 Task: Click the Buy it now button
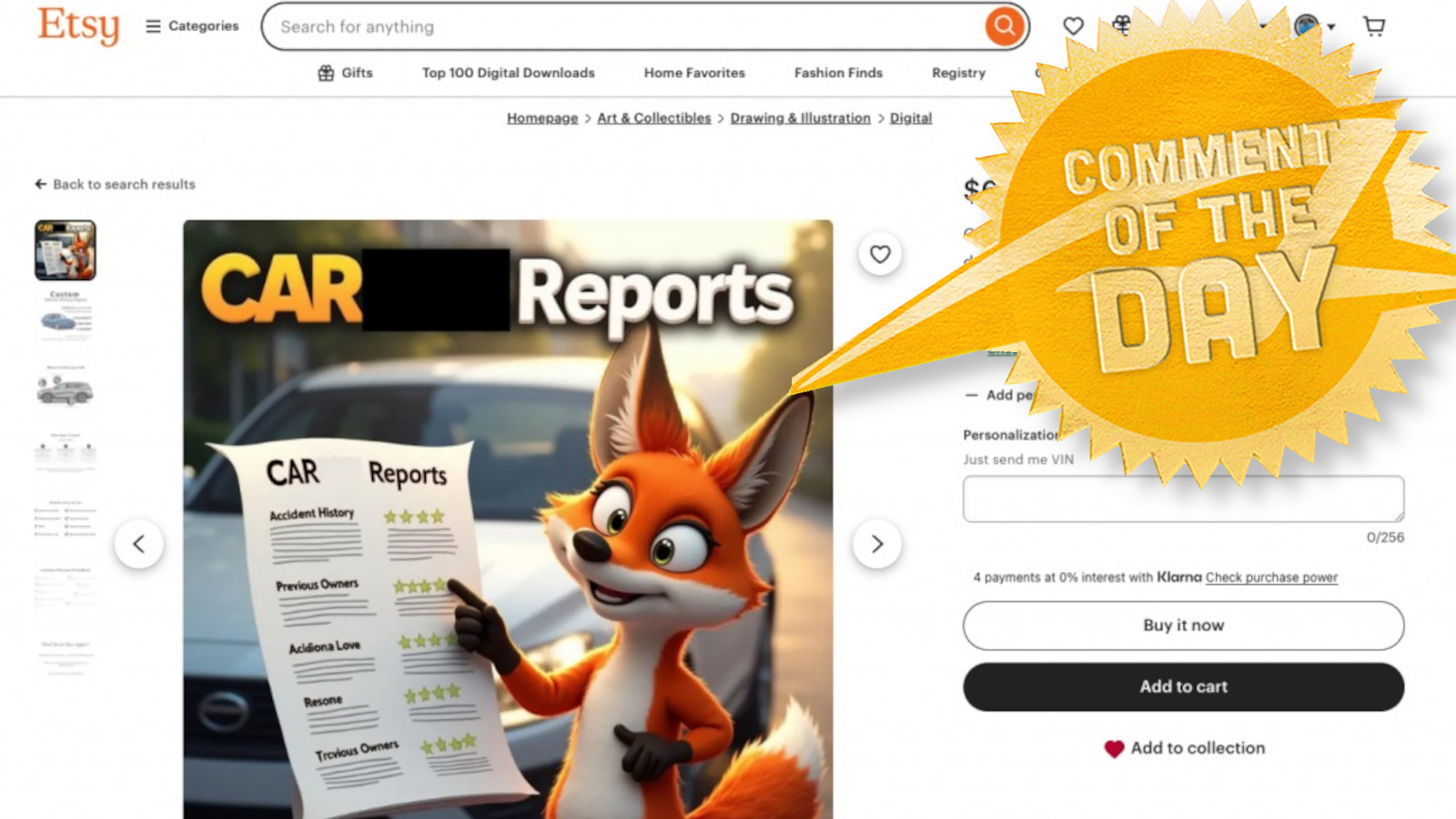click(1182, 625)
